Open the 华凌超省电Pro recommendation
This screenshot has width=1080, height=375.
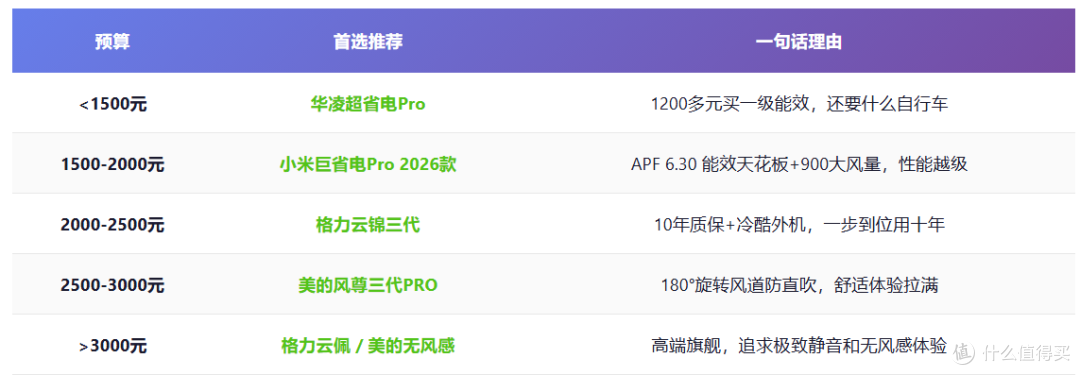(x=368, y=105)
